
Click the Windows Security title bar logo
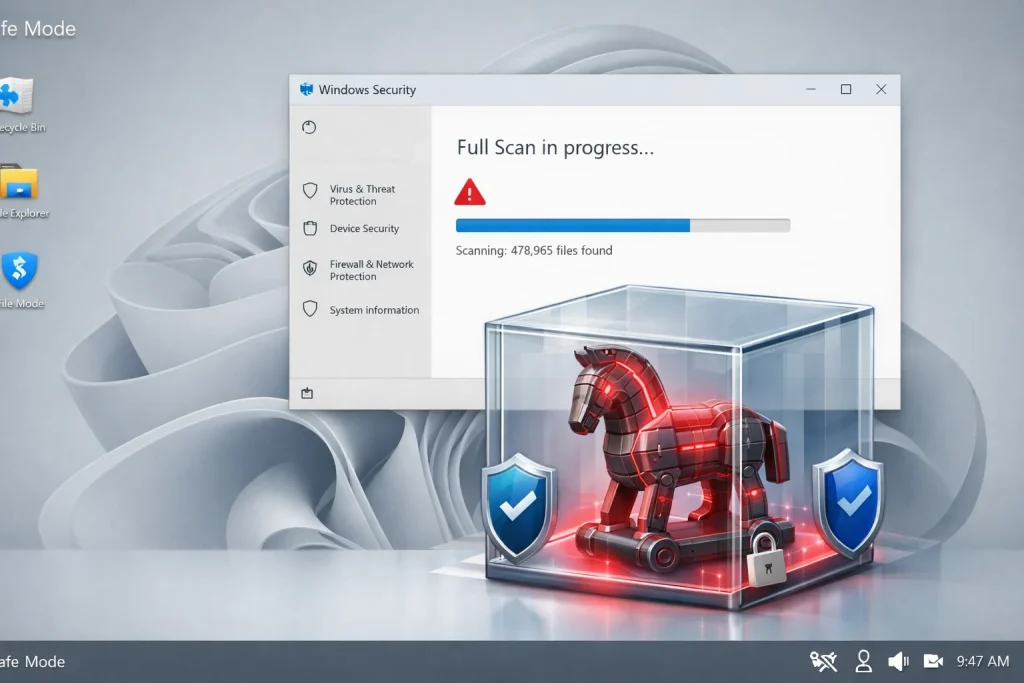pyautogui.click(x=306, y=89)
